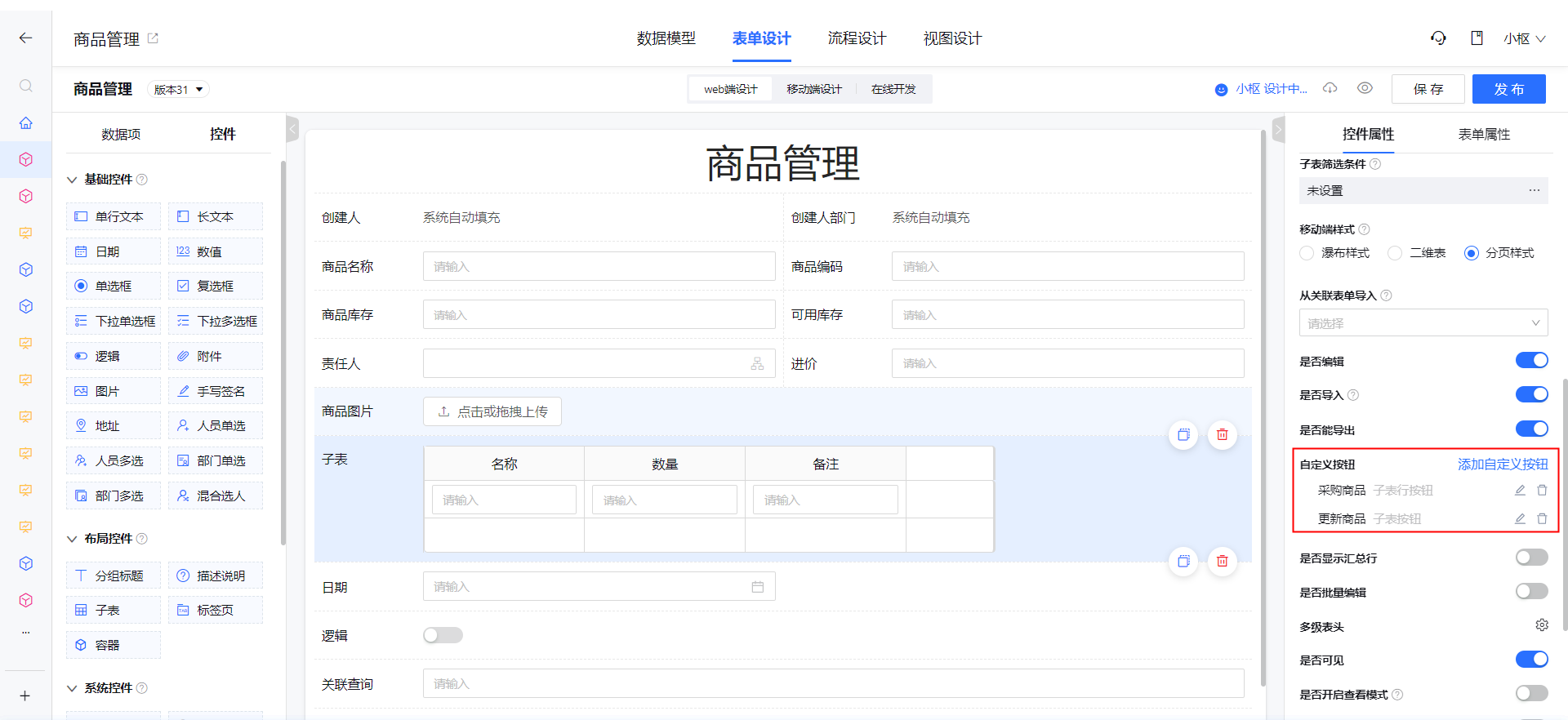This screenshot has height=720, width=1568.
Task: Add the 手写签名 control
Action: (x=216, y=391)
